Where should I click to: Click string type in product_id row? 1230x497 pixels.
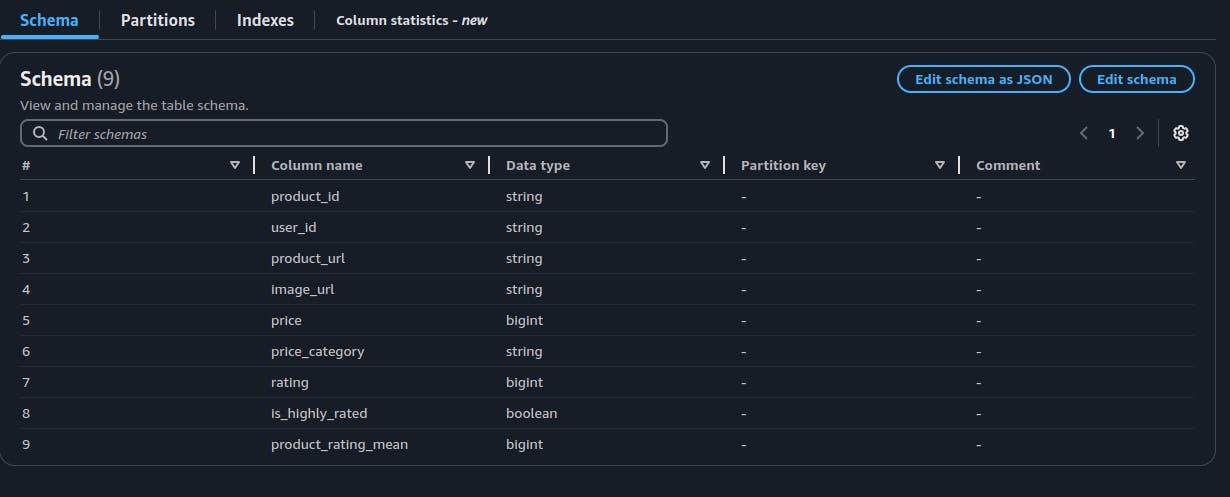click(x=524, y=196)
